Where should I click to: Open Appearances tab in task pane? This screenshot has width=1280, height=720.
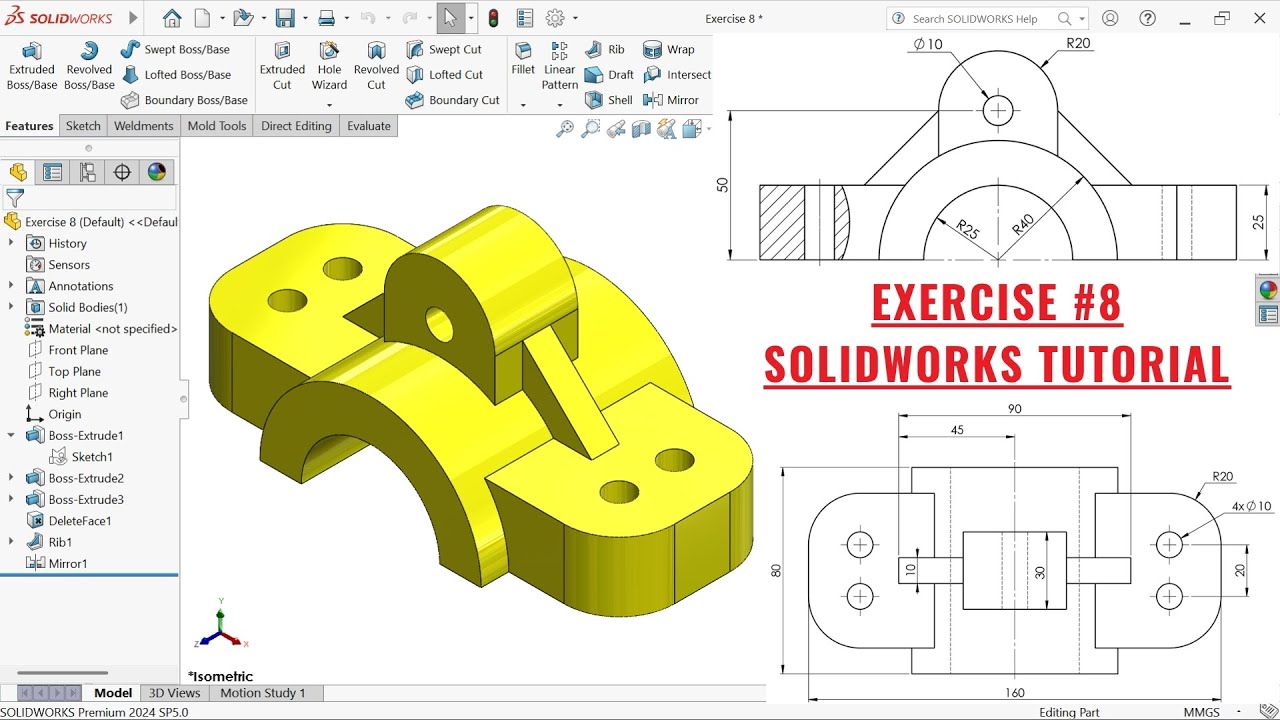1268,290
